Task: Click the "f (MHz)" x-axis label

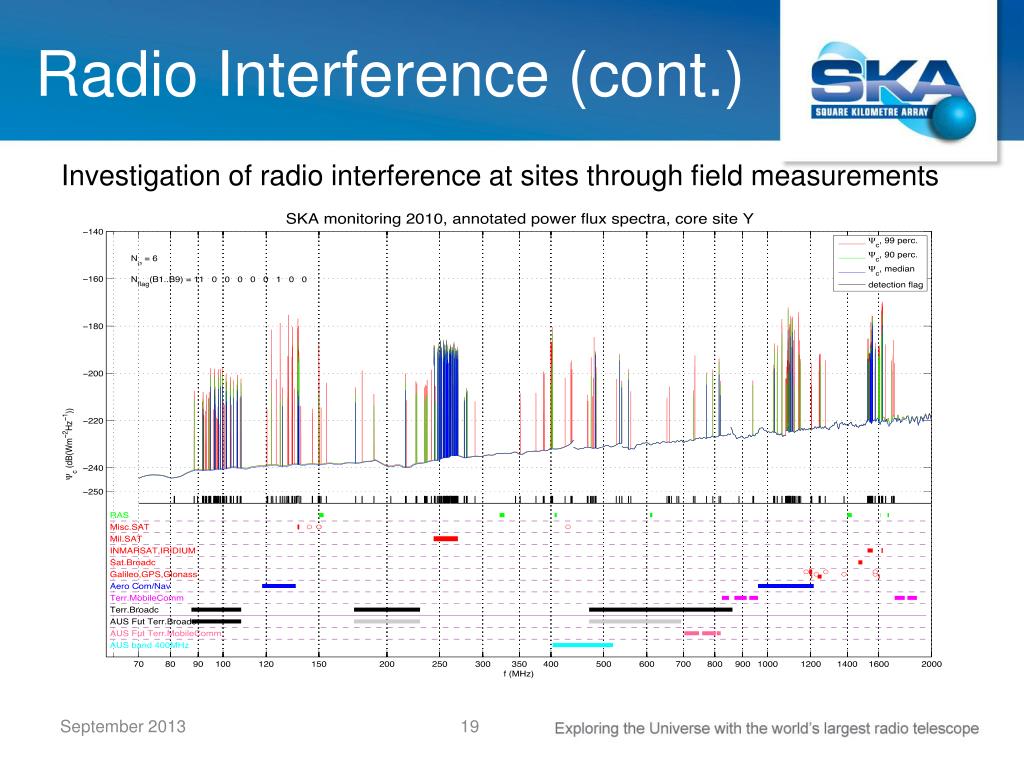Action: (x=519, y=673)
